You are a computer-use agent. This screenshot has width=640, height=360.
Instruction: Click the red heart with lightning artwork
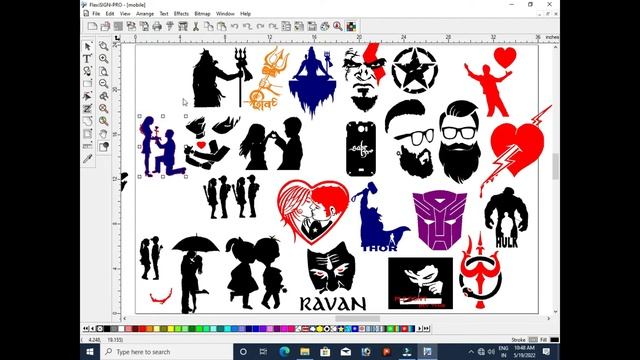(516, 150)
